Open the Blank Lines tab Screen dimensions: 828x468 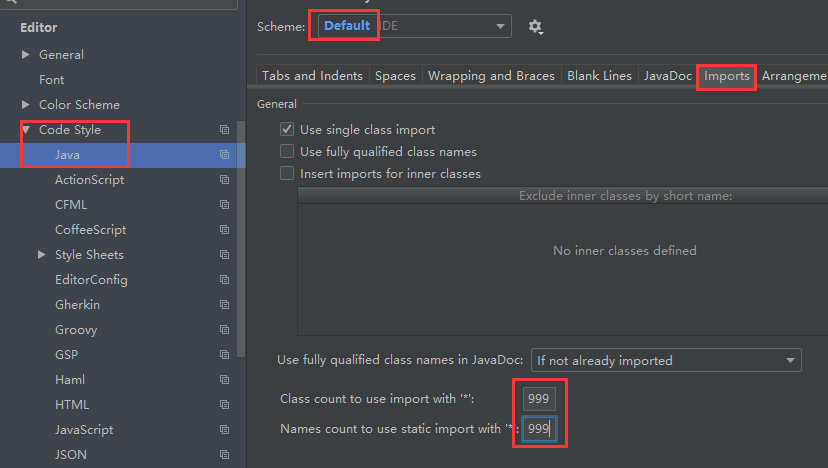coord(599,76)
